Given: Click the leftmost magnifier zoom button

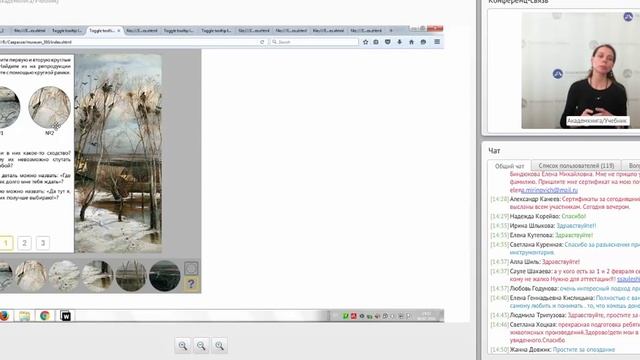Looking at the screenshot, I should tap(183, 346).
